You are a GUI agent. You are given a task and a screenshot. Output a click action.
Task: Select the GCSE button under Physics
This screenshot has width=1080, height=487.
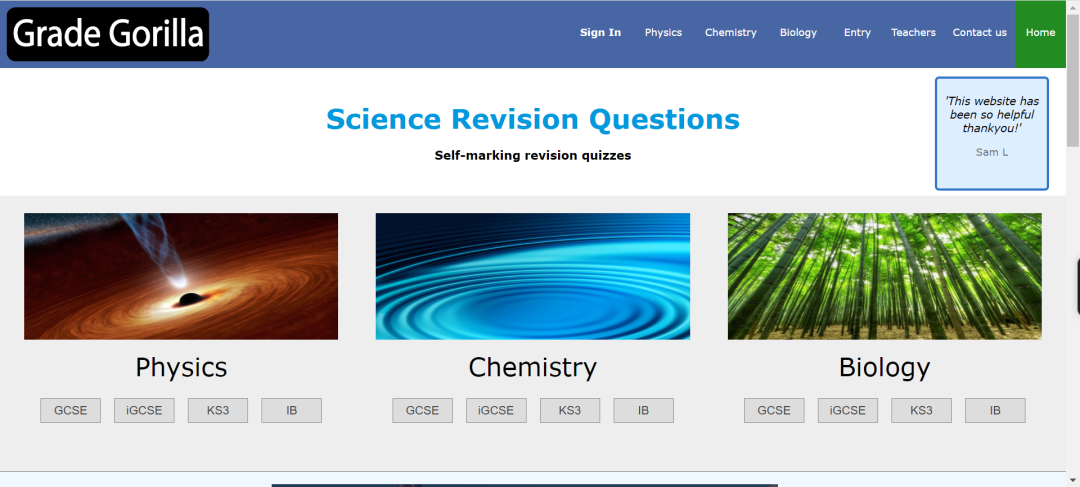(x=70, y=411)
